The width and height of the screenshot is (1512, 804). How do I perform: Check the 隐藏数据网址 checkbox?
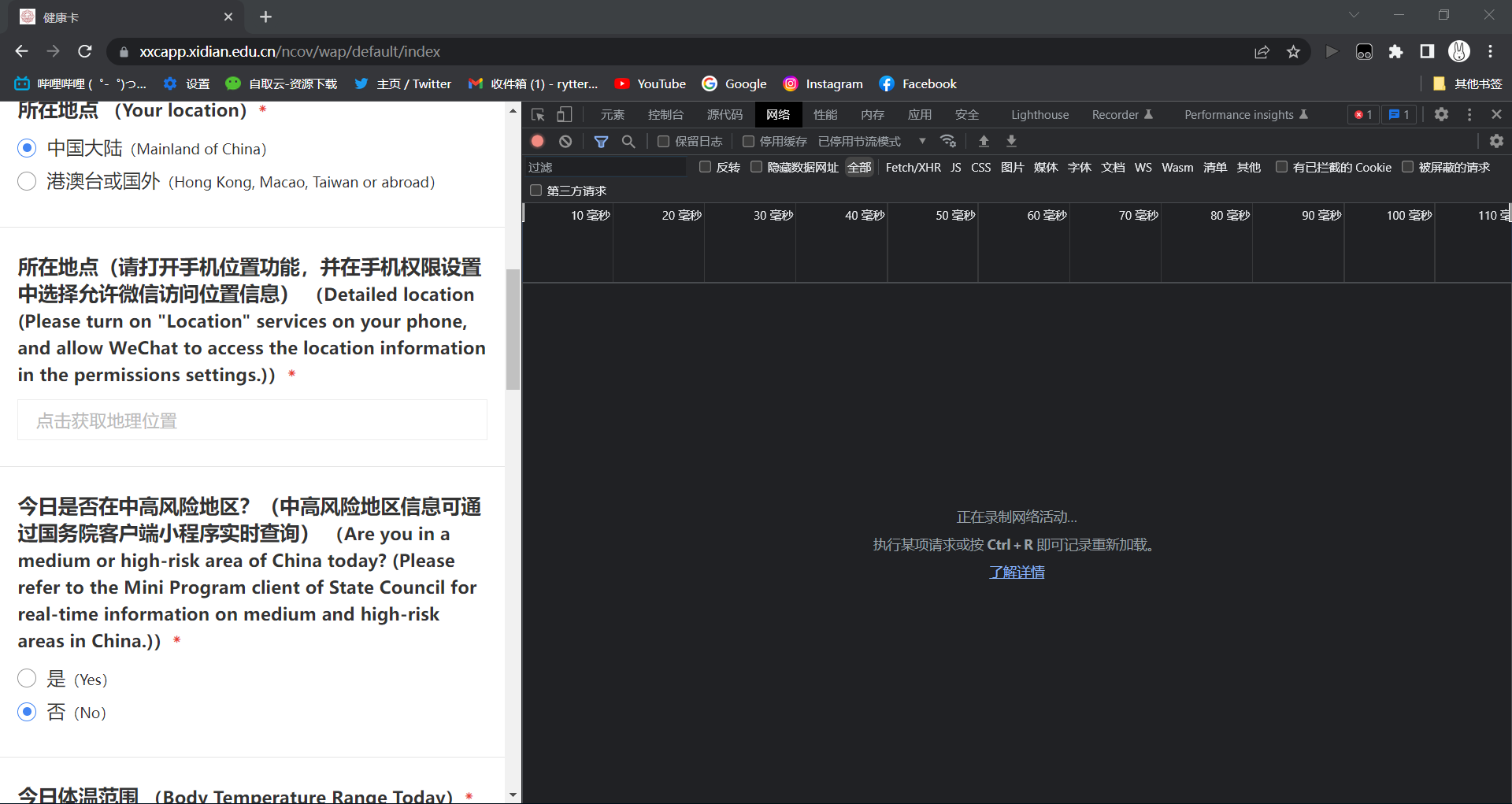point(756,167)
